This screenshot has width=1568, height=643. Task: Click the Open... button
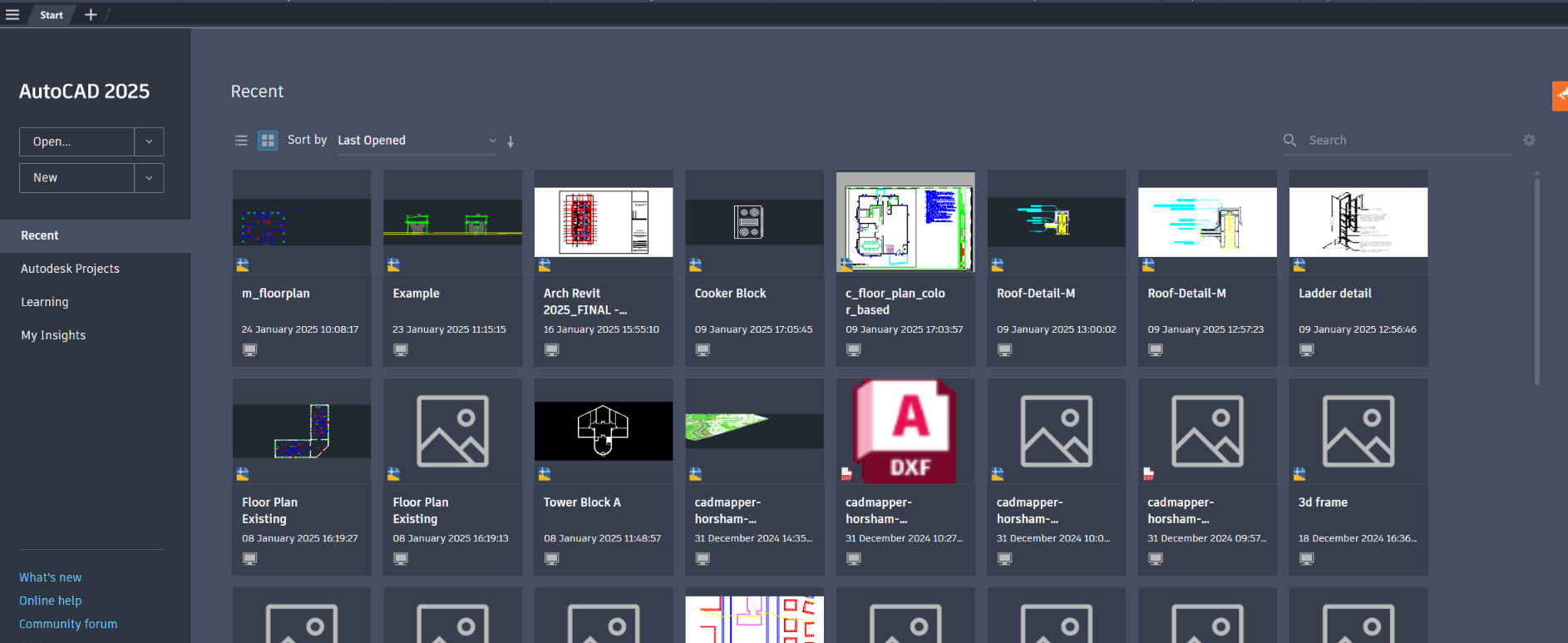[76, 141]
